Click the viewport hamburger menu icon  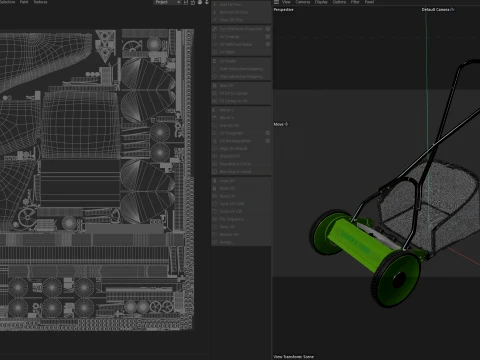pos(276,2)
